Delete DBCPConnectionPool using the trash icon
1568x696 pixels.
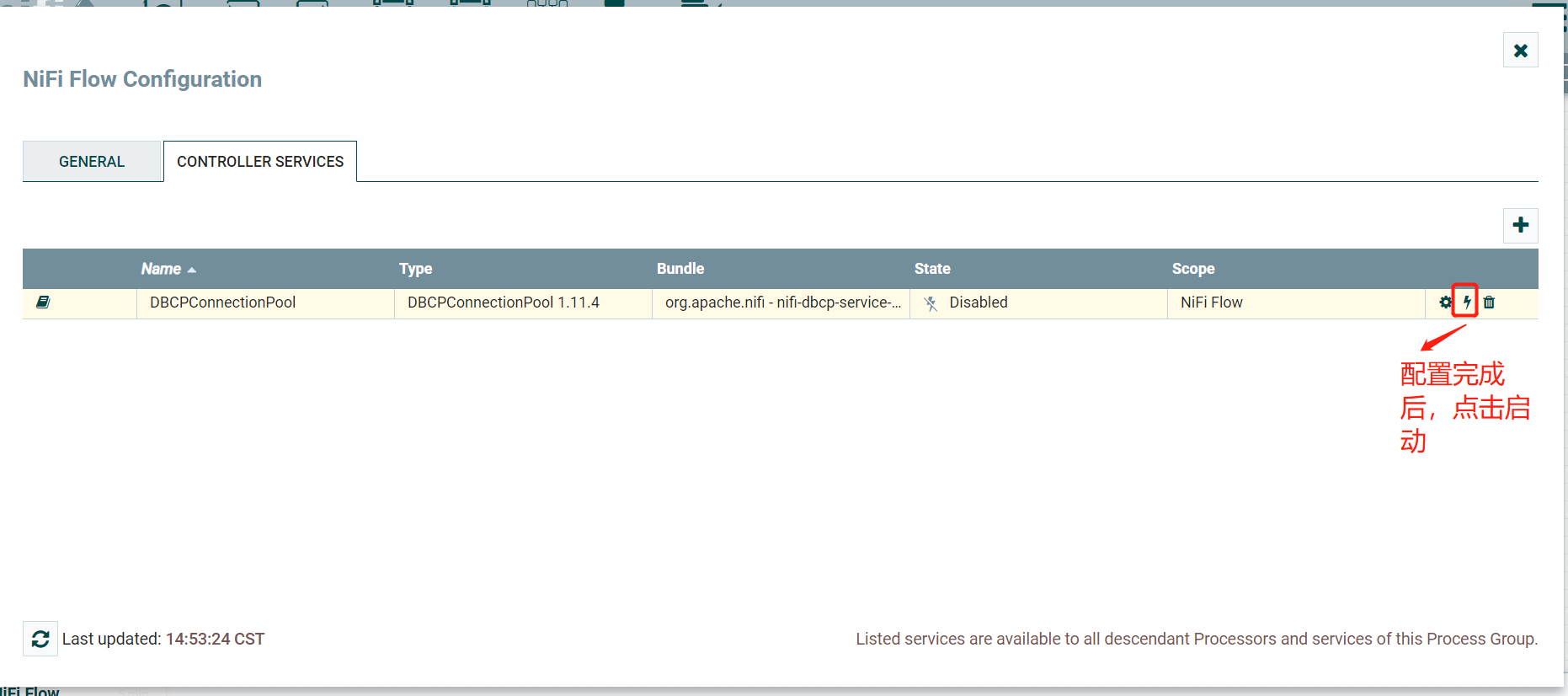[x=1489, y=302]
